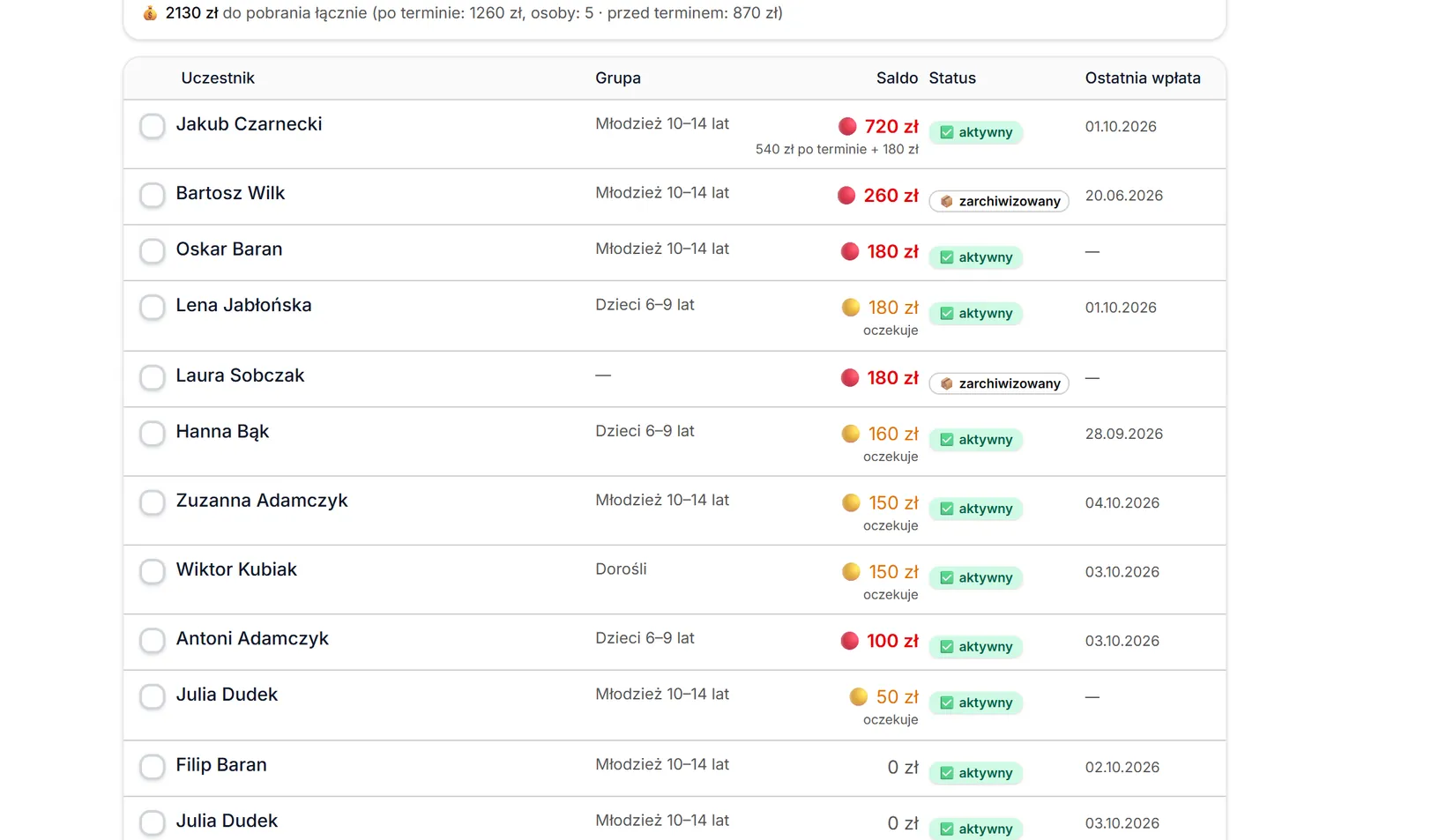The height and width of the screenshot is (840, 1446).
Task: Sort by the Saldo column header
Action: coord(897,78)
